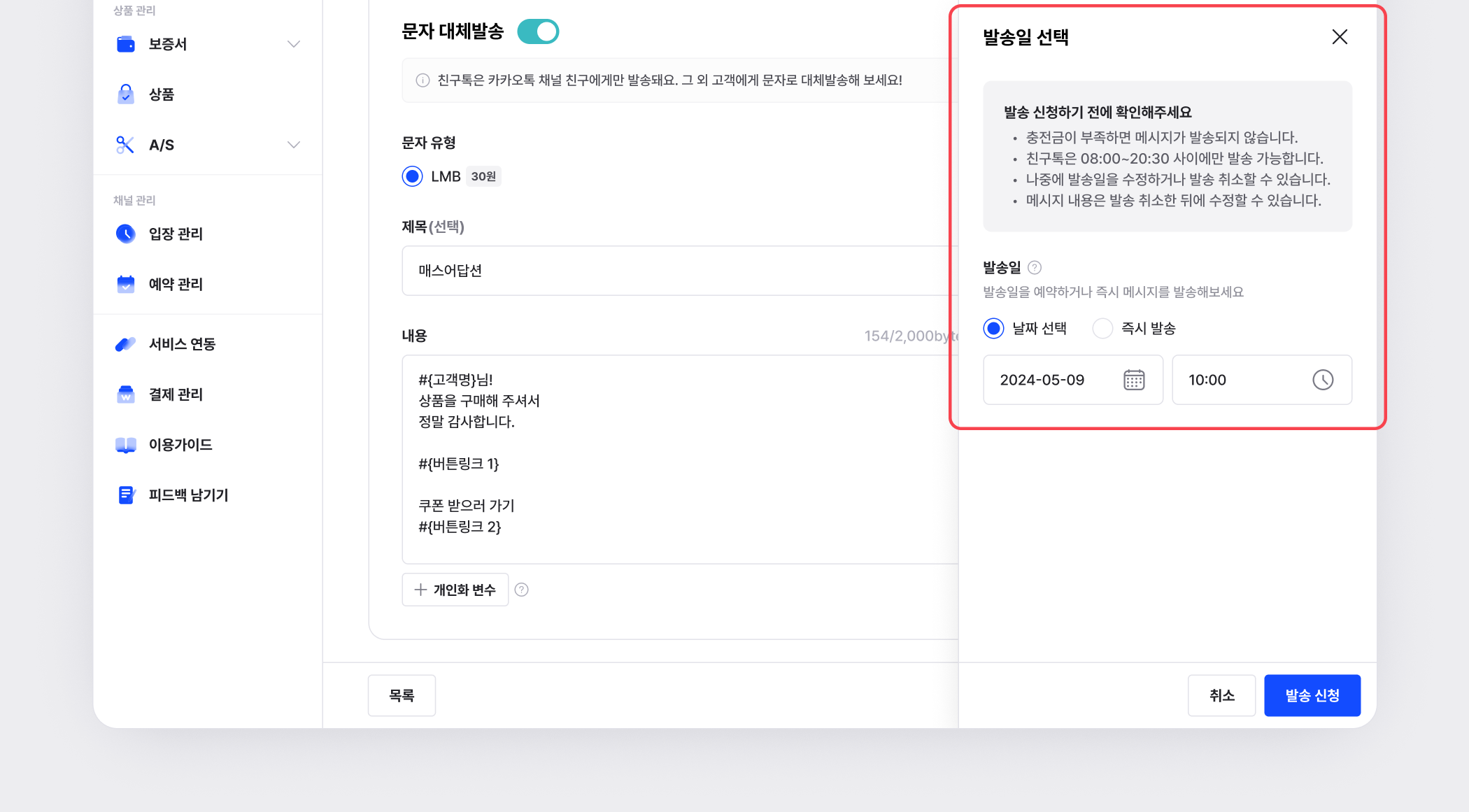Click the 예약 관리 calendar icon
Screen dimensions: 1469x812
point(125,284)
